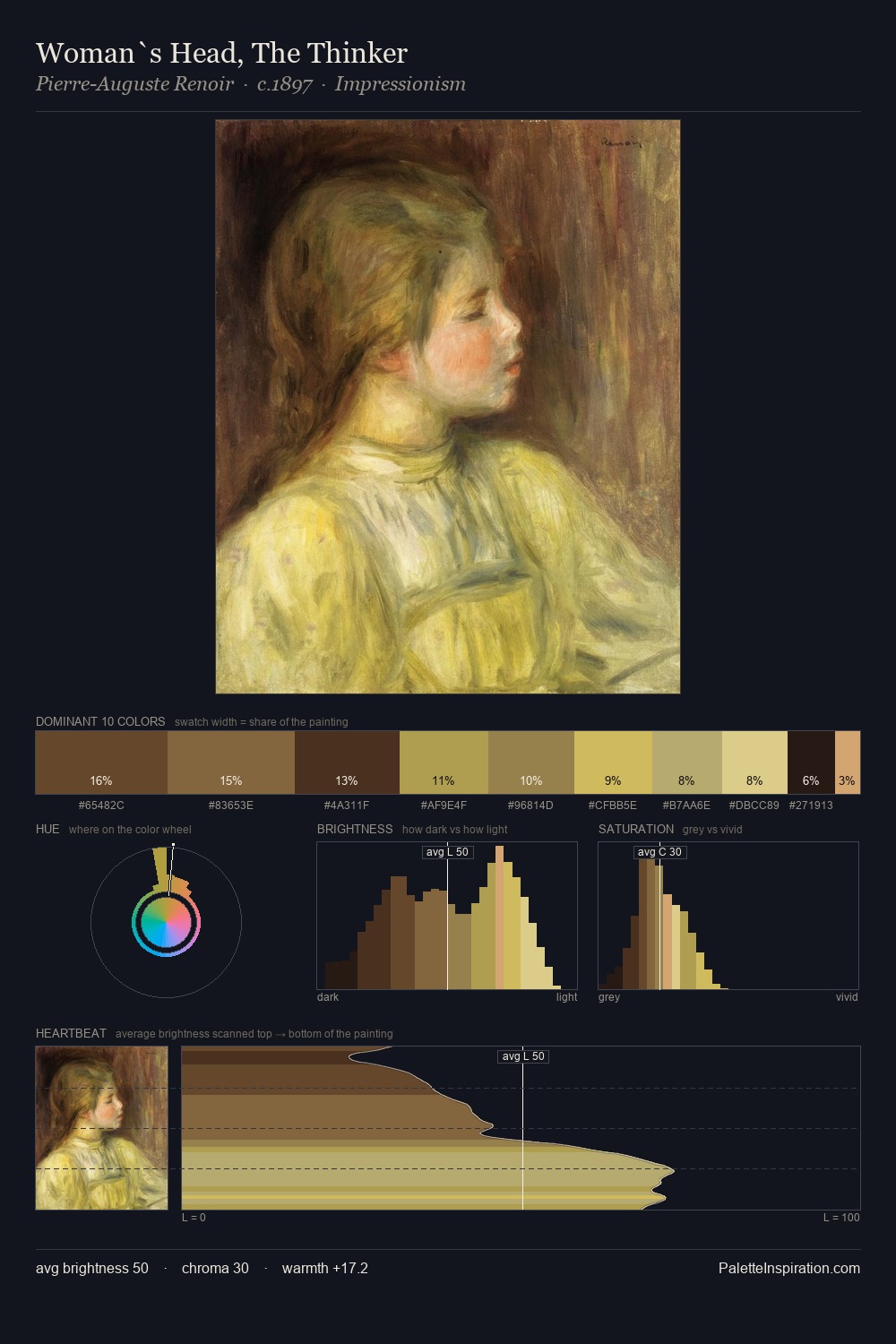Click the 'BRIGHTNESS' section heading
Image resolution: width=896 pixels, height=1344 pixels.
[x=355, y=829]
